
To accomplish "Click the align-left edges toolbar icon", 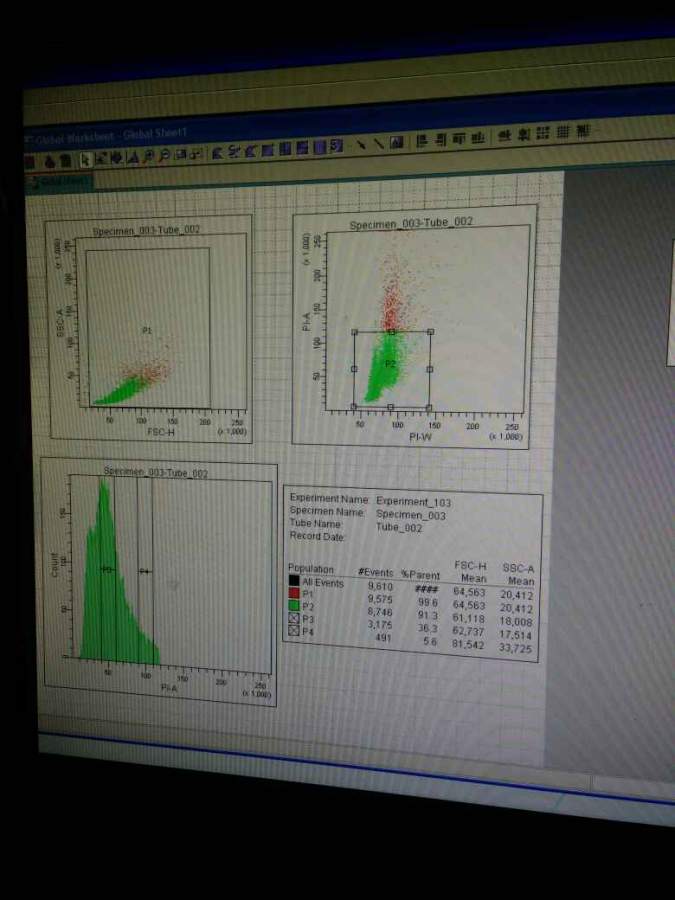I will (423, 140).
